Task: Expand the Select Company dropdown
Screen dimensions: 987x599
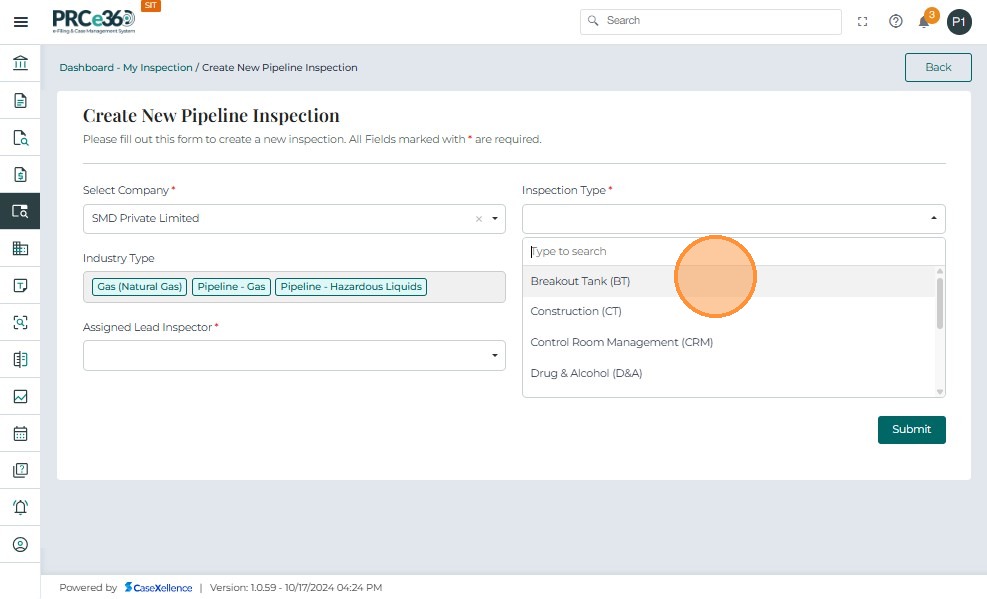Action: pos(494,219)
